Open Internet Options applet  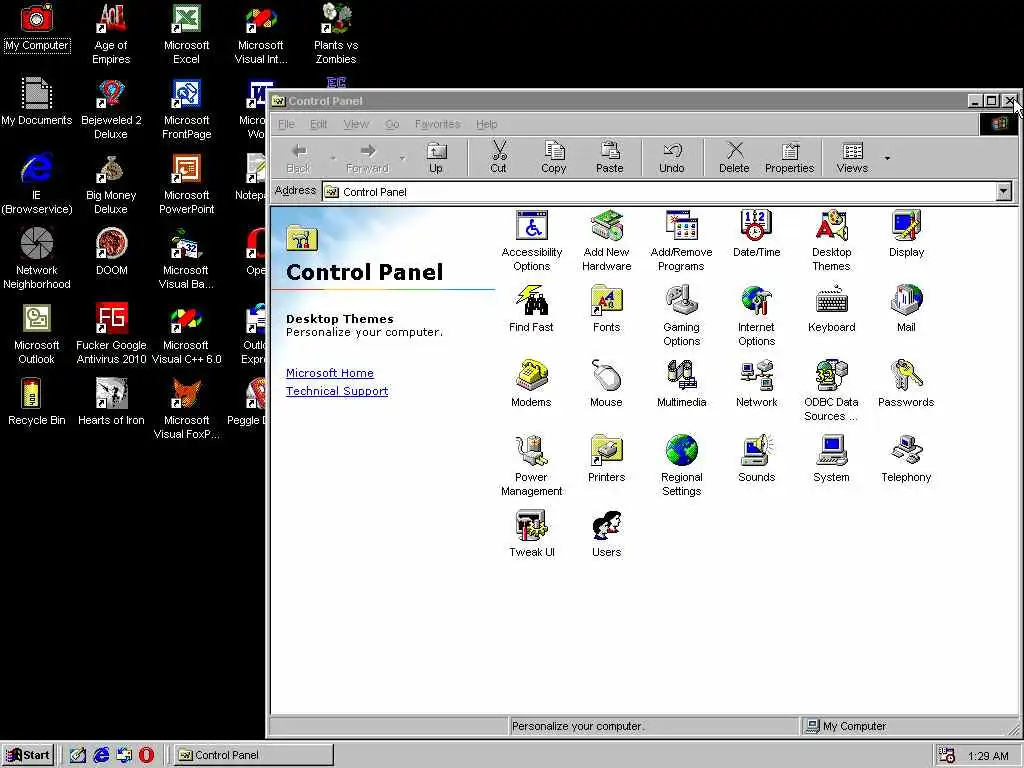pyautogui.click(x=756, y=315)
